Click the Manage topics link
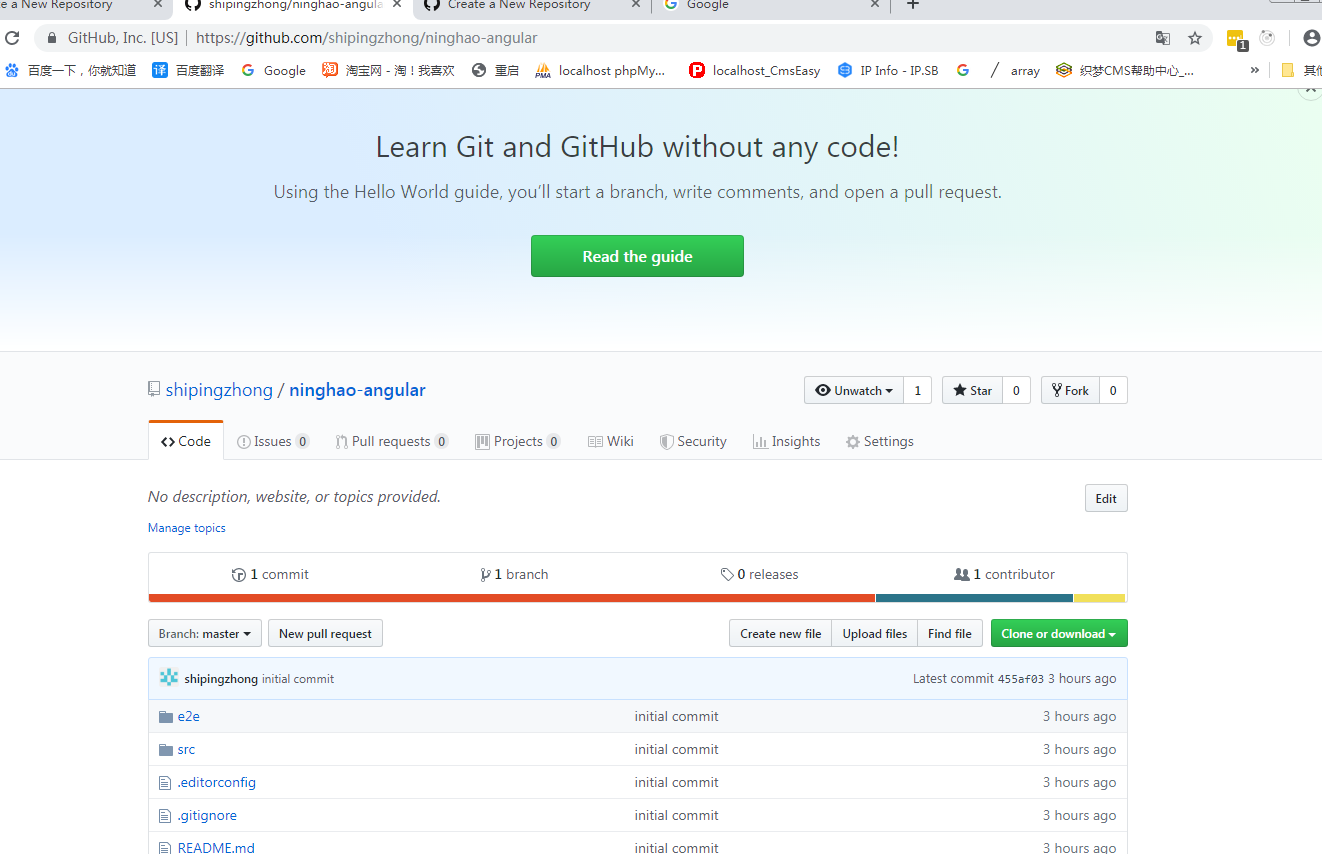The image size is (1322, 854). click(187, 528)
